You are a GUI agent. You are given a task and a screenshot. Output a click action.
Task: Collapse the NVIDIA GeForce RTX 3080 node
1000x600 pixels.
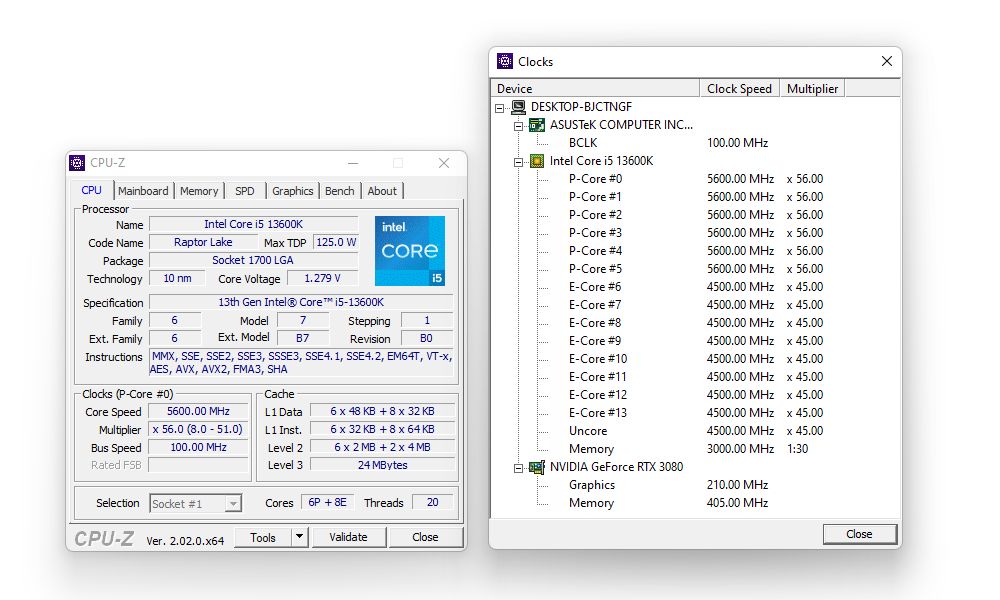click(518, 468)
